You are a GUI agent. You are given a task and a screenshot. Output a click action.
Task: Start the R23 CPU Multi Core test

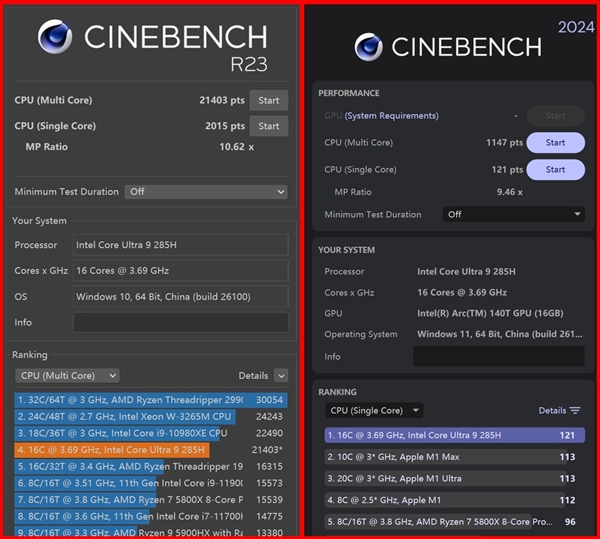pos(268,100)
